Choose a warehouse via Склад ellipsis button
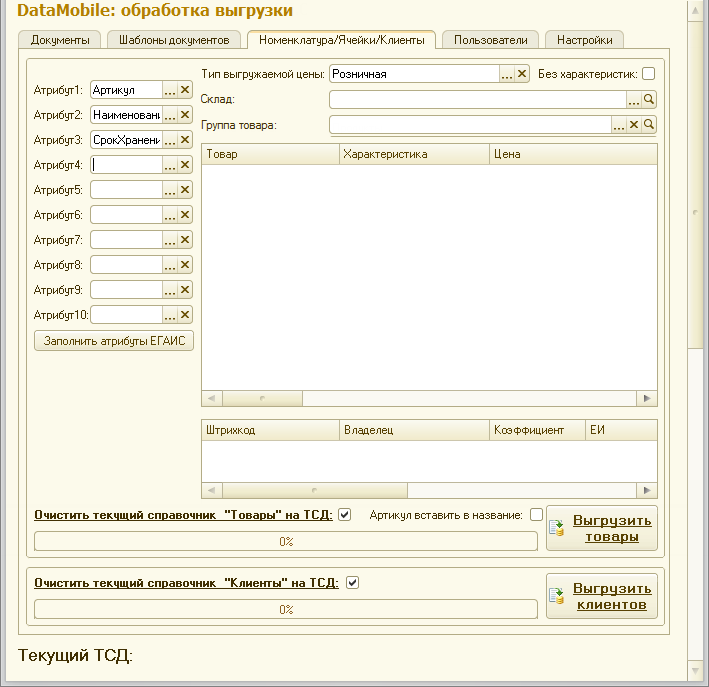Screen dimensions: 709x687 (x=634, y=99)
